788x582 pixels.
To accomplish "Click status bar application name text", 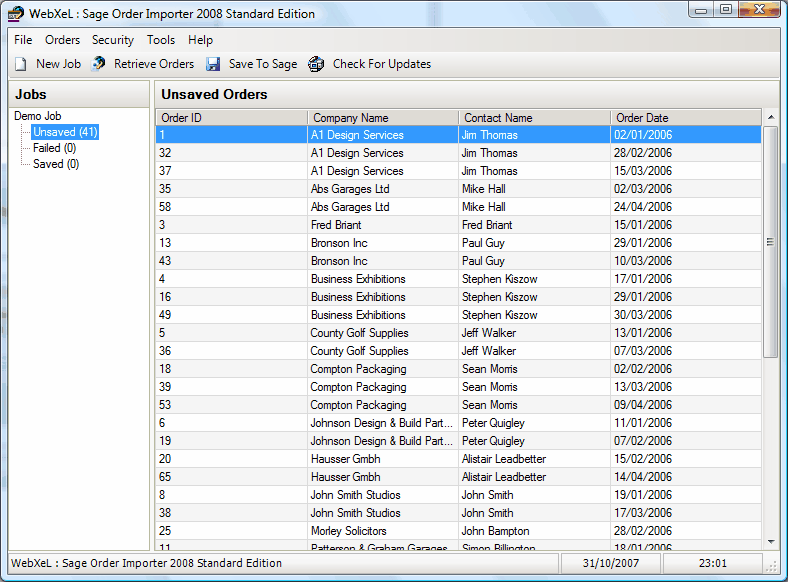I will [x=146, y=563].
